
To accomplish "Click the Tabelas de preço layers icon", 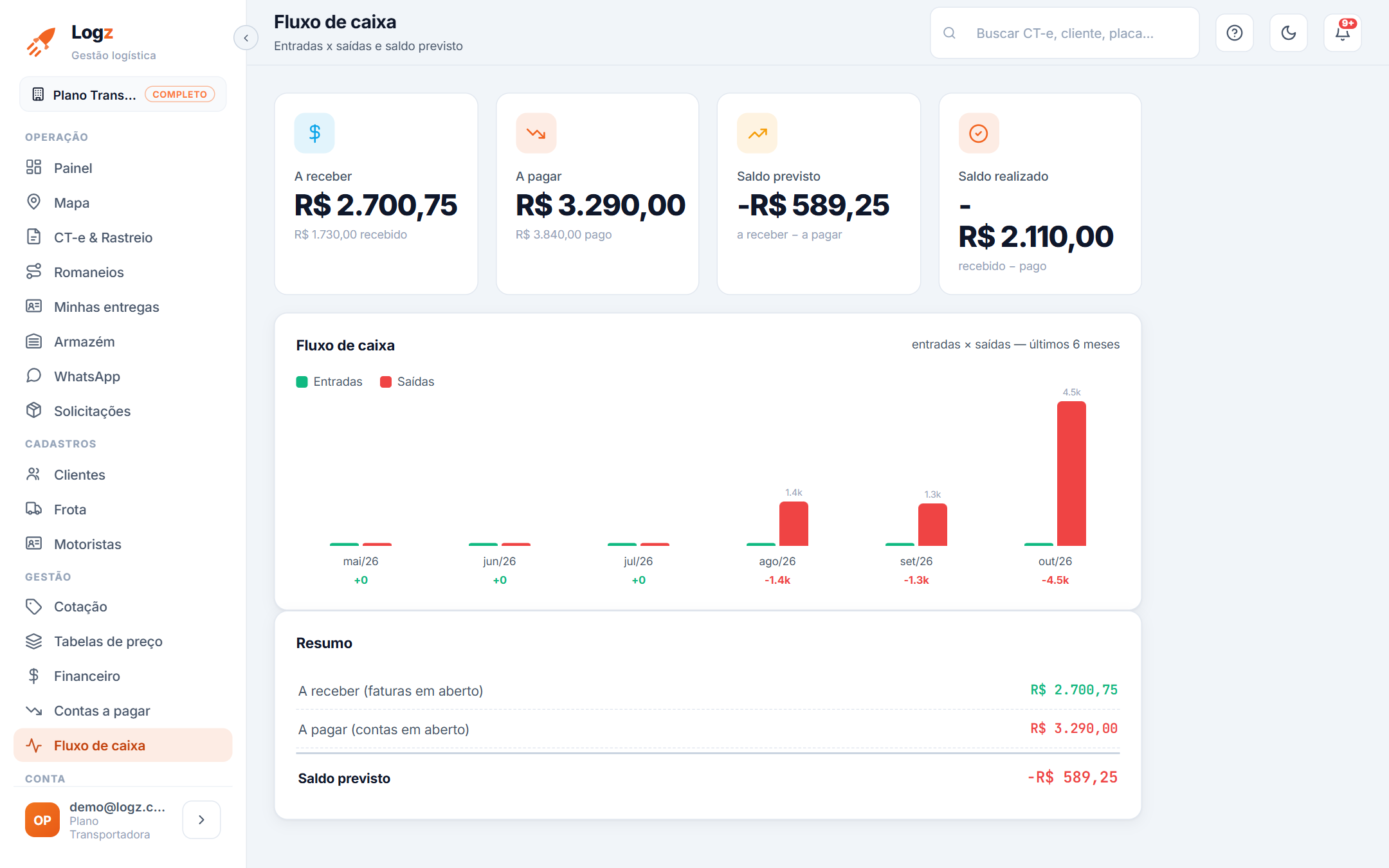I will 34,640.
